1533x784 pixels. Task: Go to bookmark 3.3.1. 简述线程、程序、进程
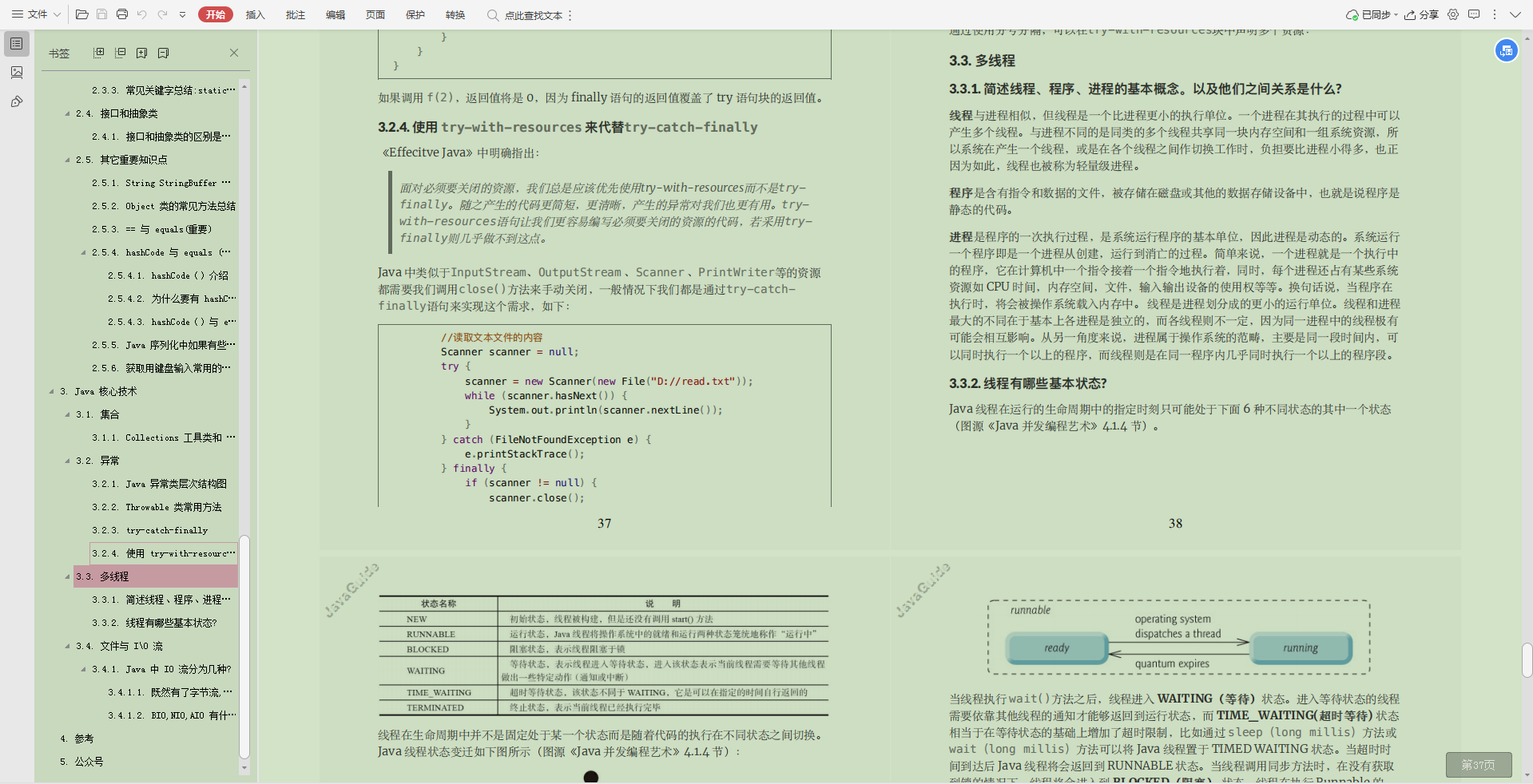click(x=162, y=600)
